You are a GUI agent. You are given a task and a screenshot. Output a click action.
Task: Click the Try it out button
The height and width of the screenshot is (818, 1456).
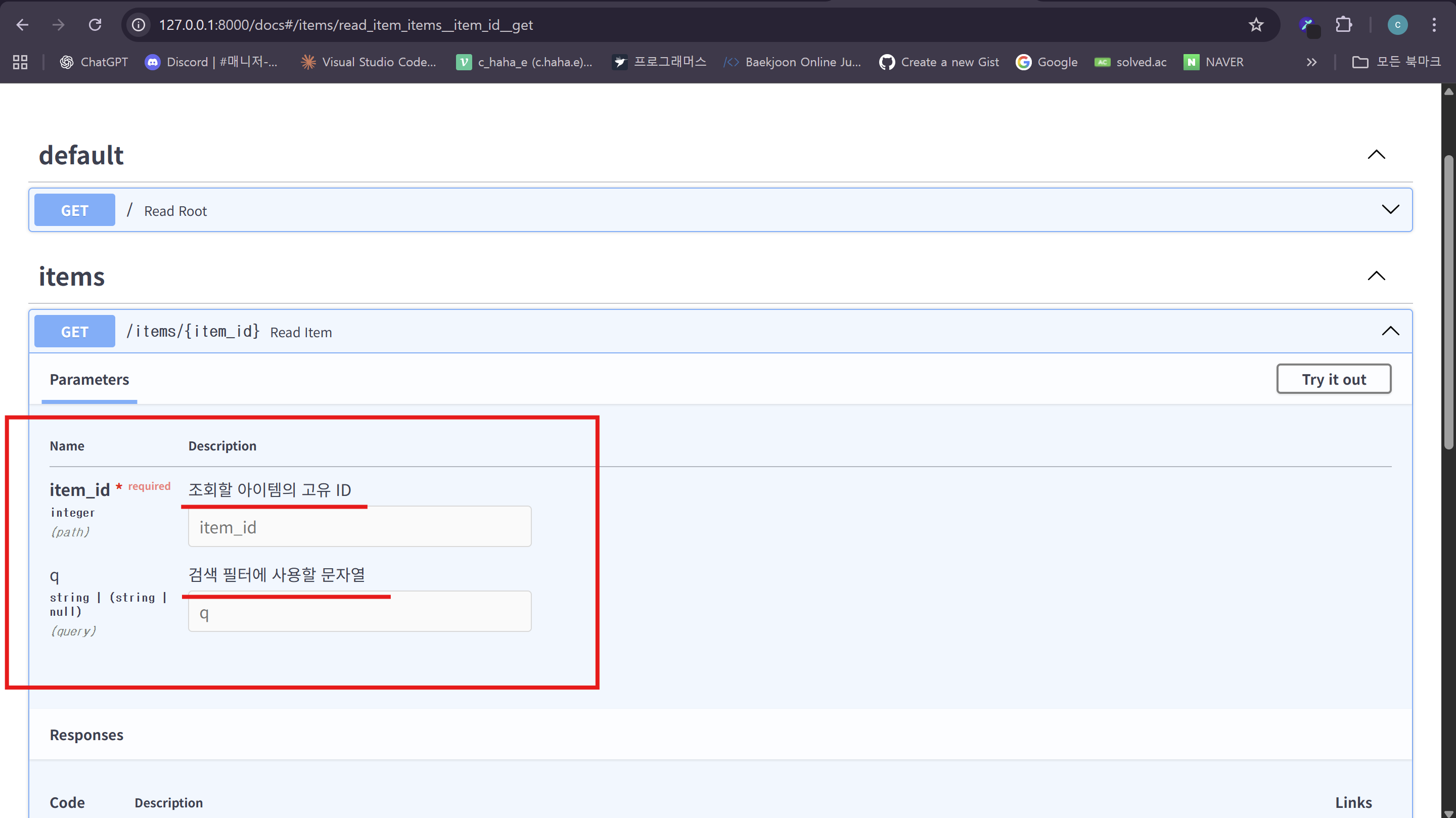[x=1333, y=379]
